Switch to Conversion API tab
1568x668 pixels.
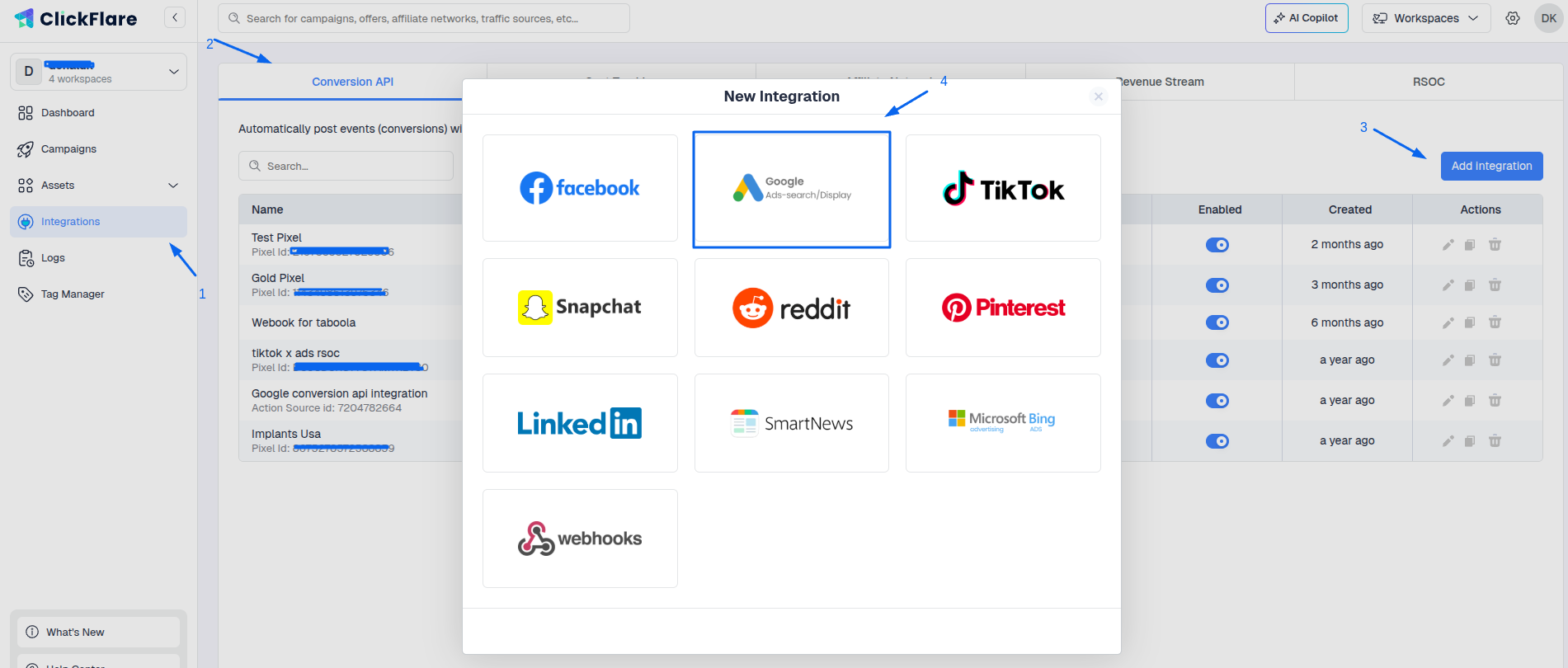[x=352, y=82]
